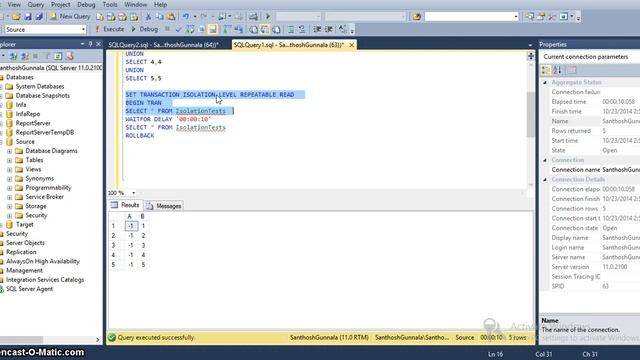Close the Object Explorer panel
This screenshot has height=360, width=640.
click(x=98, y=44)
